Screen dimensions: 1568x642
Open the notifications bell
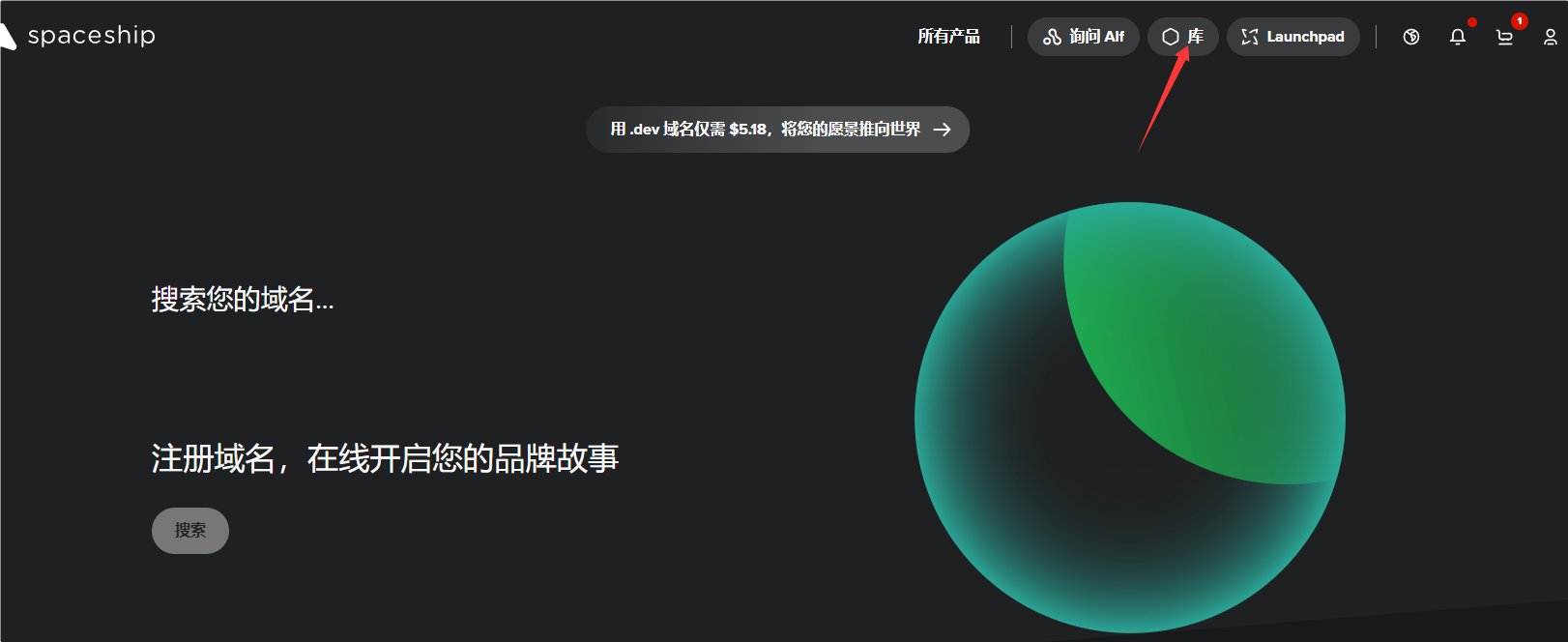(1457, 37)
